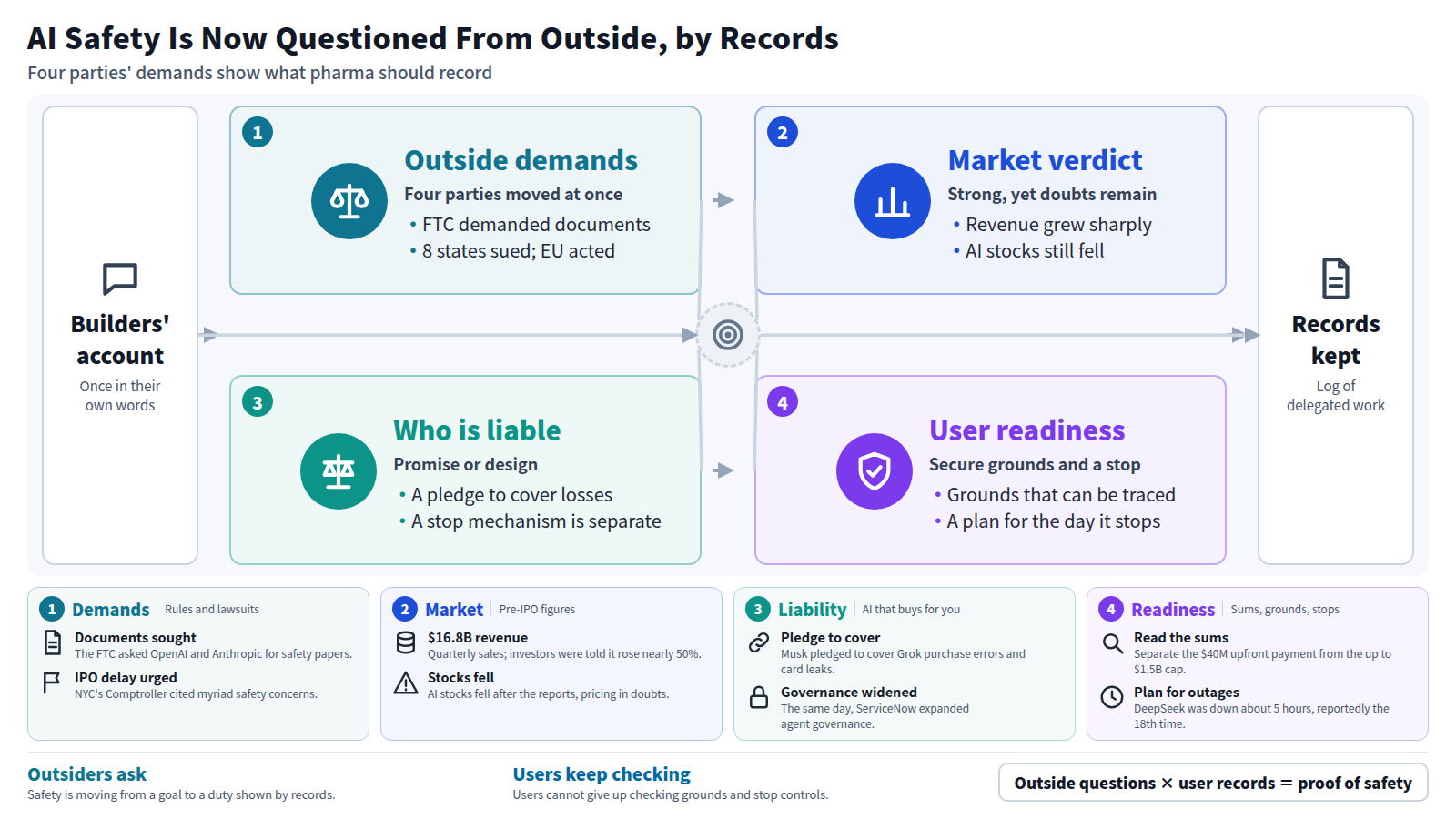Click the bullet 'A plan for the day it stops'

pos(1047,521)
